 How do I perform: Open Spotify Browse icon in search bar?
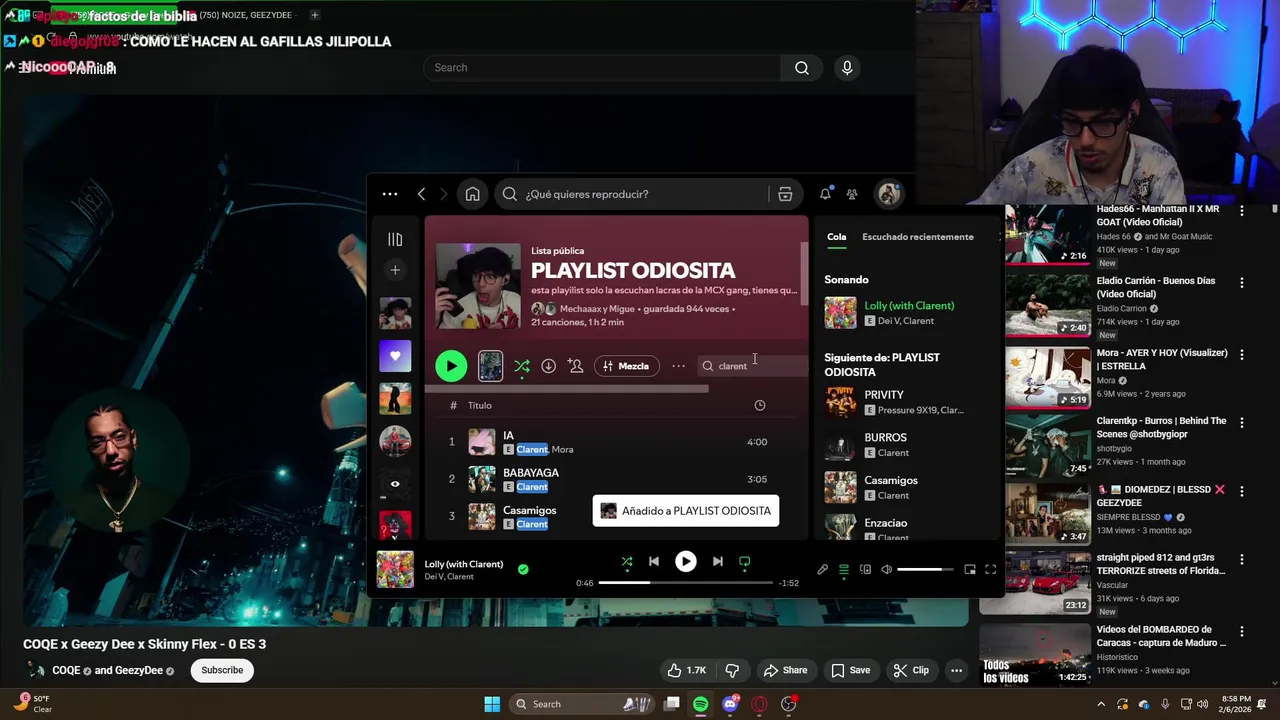tap(785, 194)
